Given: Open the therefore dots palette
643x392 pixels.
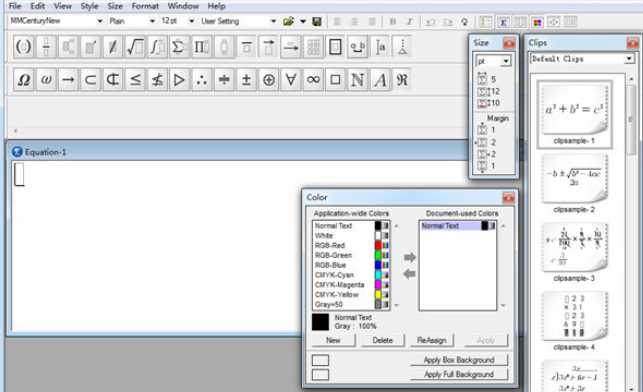Looking at the screenshot, I should click(x=201, y=80).
